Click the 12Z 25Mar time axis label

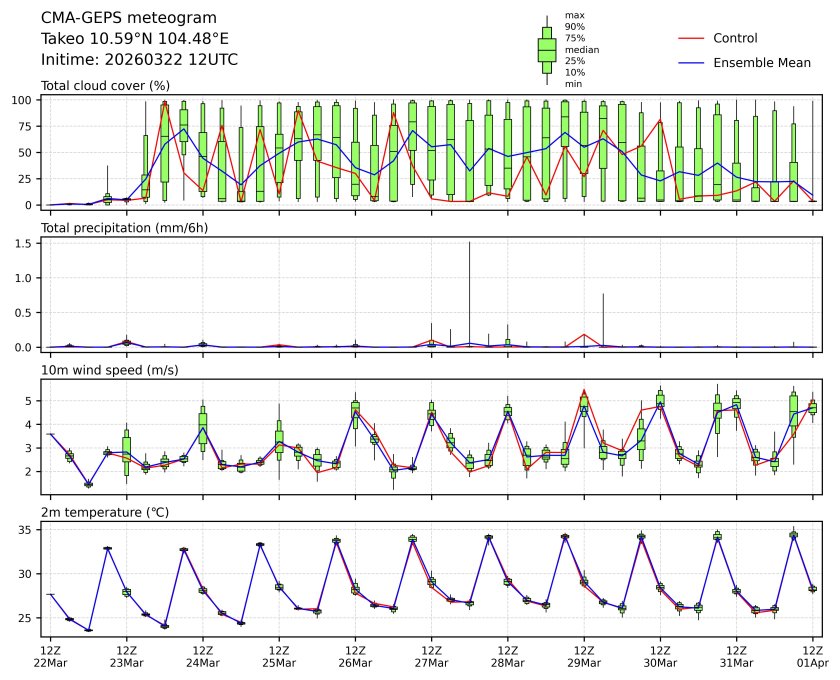pos(279,656)
